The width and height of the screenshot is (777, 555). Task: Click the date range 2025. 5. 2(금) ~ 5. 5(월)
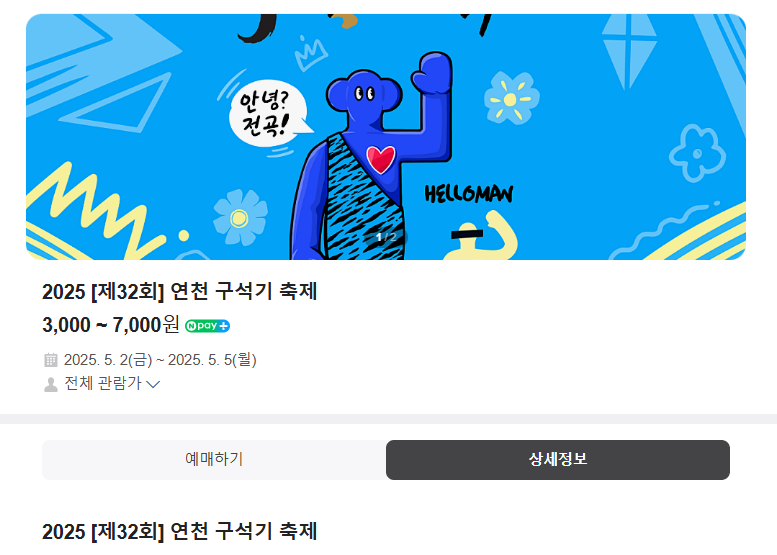pos(160,360)
